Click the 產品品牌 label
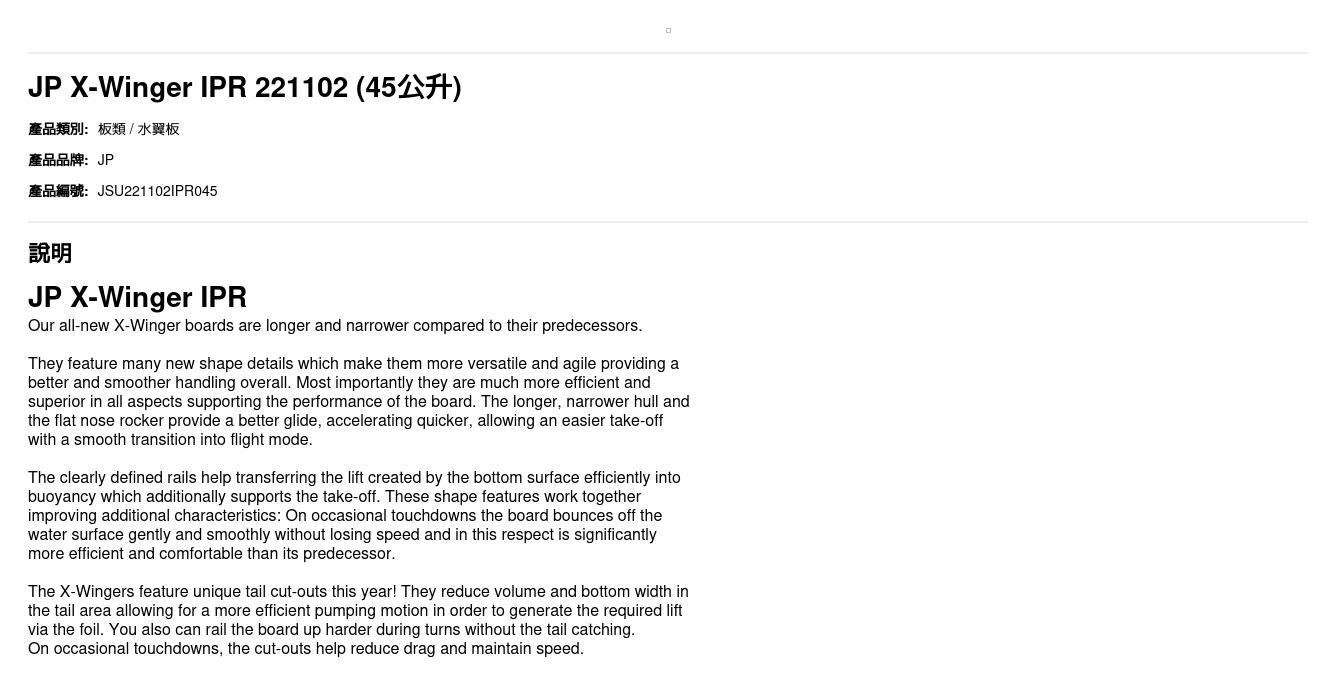This screenshot has height=688, width=1328. pyautogui.click(x=58, y=160)
